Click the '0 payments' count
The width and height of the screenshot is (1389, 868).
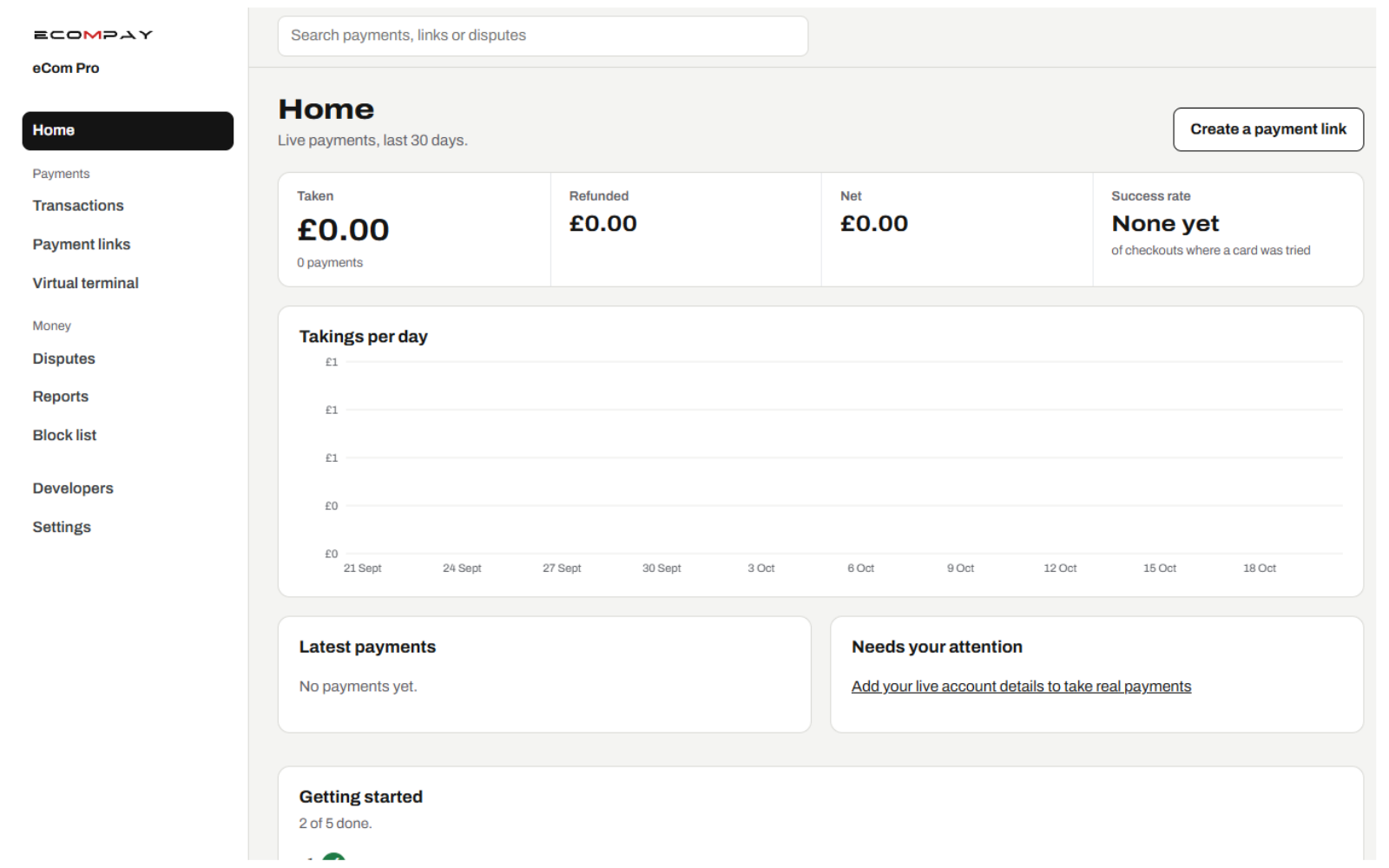pyautogui.click(x=330, y=263)
